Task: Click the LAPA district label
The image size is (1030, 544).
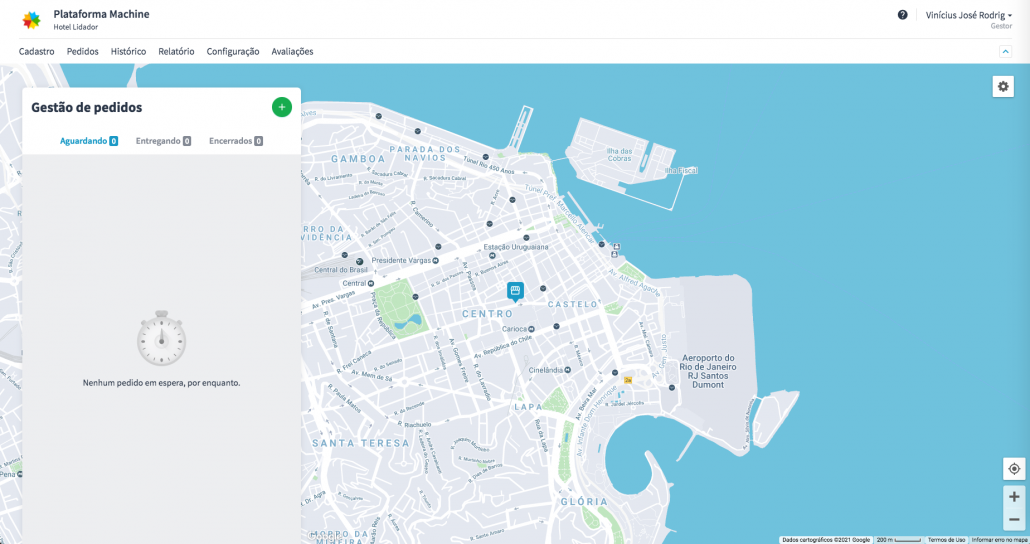Action: (x=528, y=407)
